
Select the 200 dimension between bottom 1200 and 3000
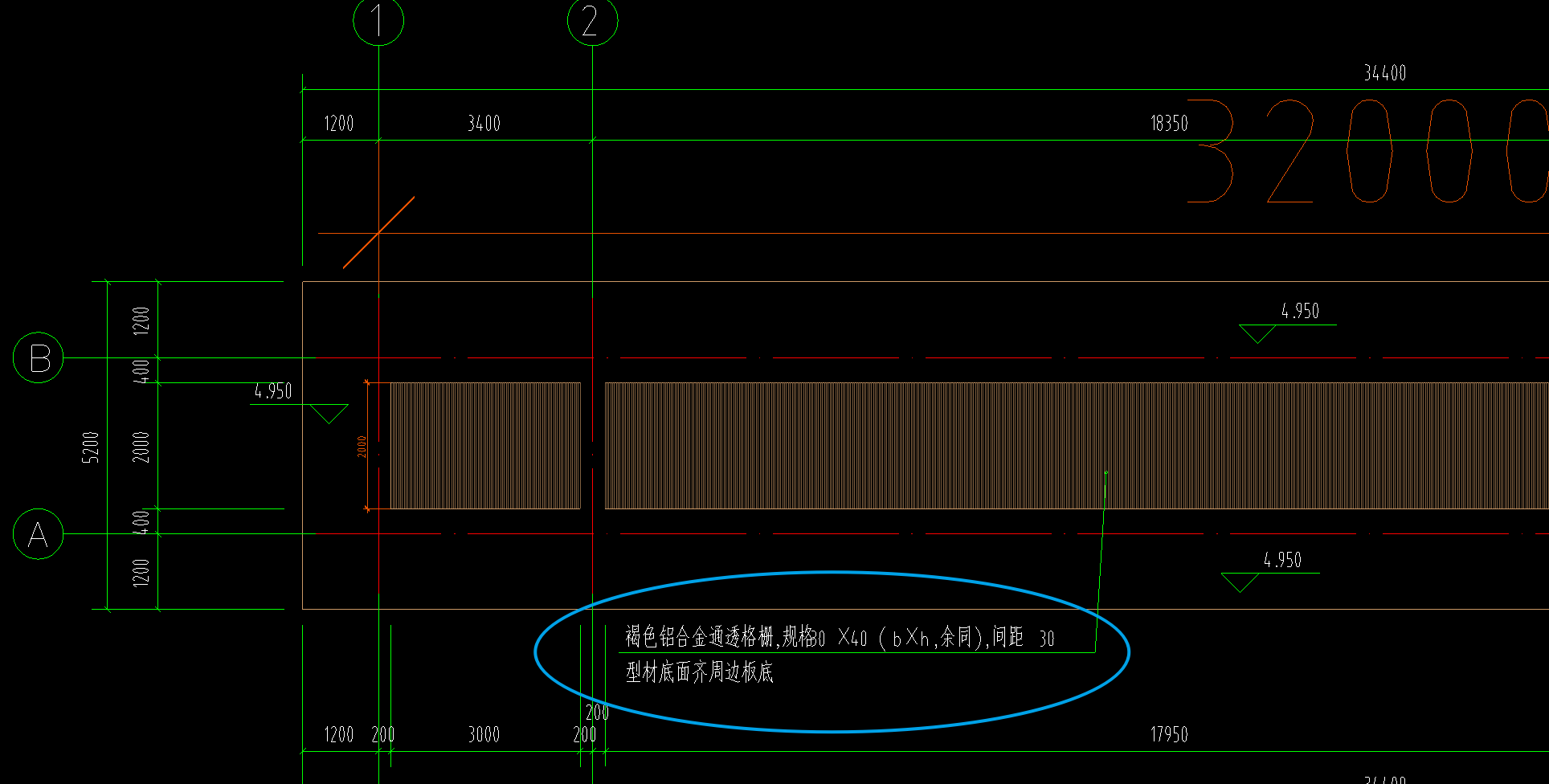click(x=383, y=734)
